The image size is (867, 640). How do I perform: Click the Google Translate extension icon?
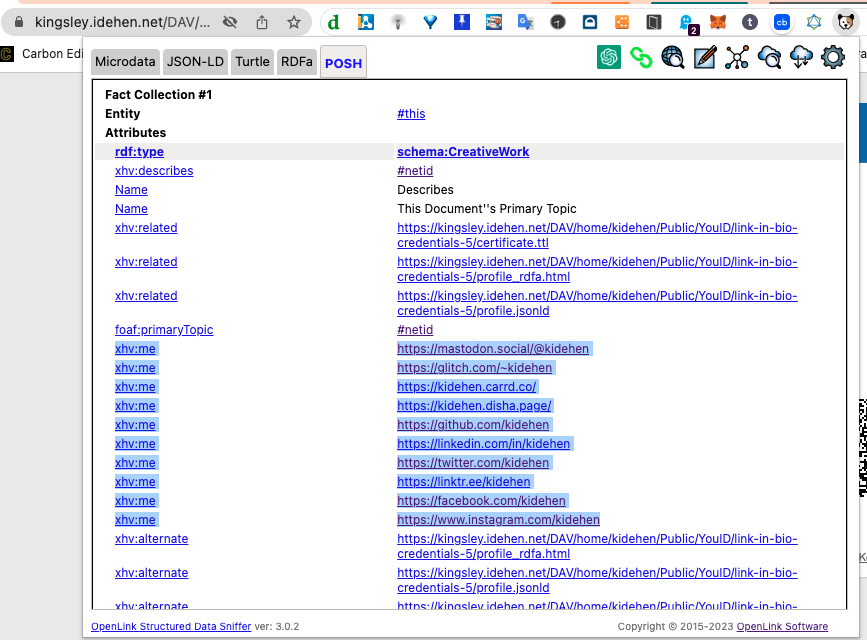(526, 22)
